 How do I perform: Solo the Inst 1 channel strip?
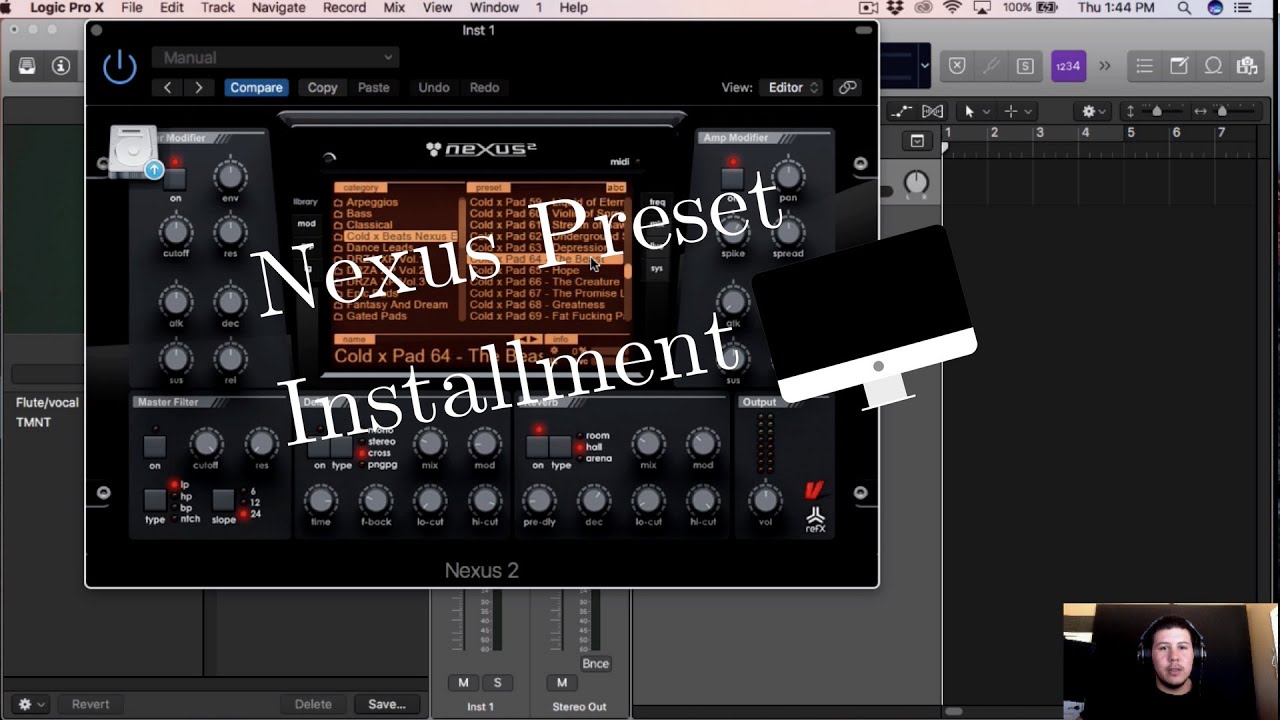(497, 683)
